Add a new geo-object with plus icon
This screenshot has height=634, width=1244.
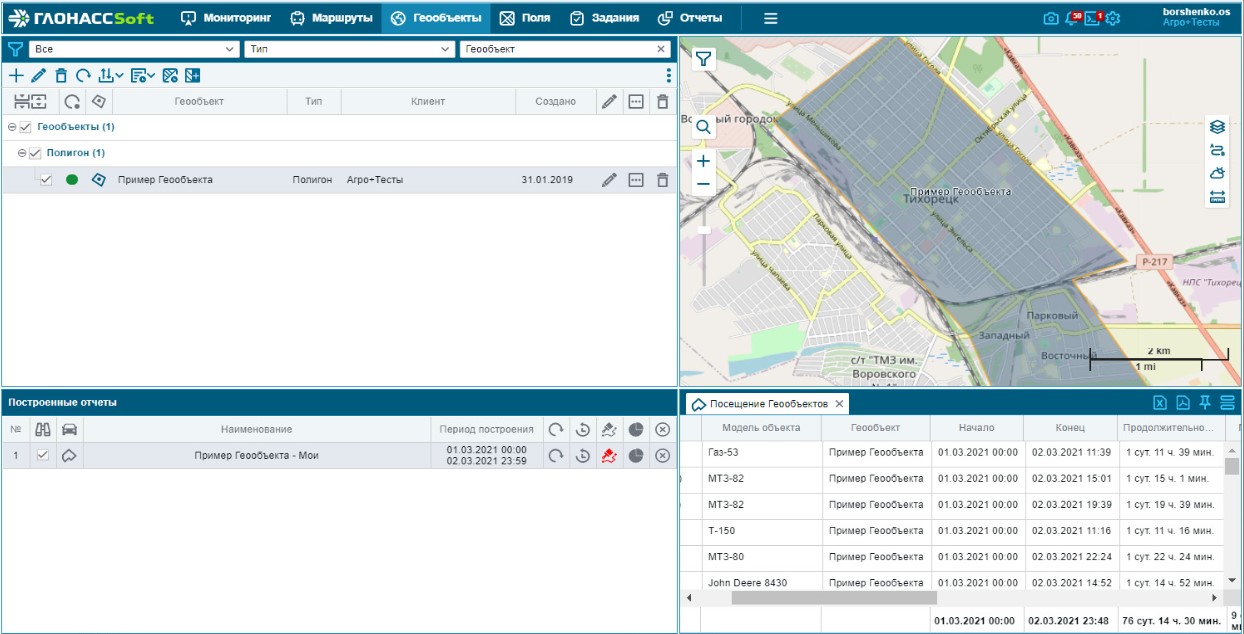[x=15, y=75]
